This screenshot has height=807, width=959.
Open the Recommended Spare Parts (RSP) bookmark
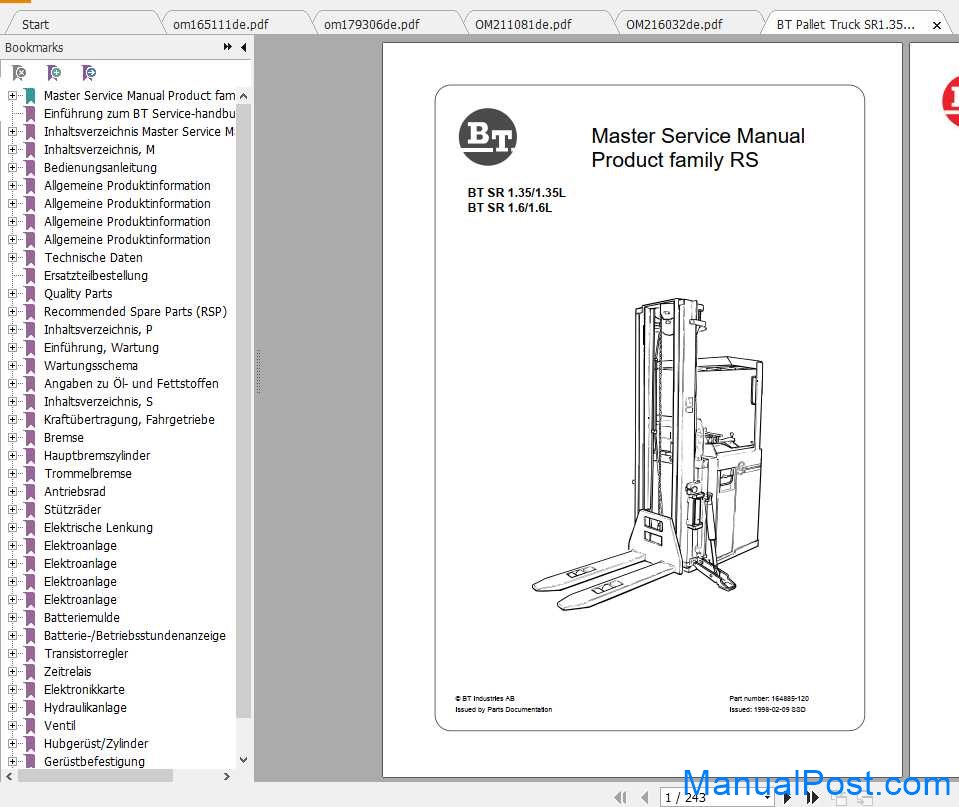[135, 312]
